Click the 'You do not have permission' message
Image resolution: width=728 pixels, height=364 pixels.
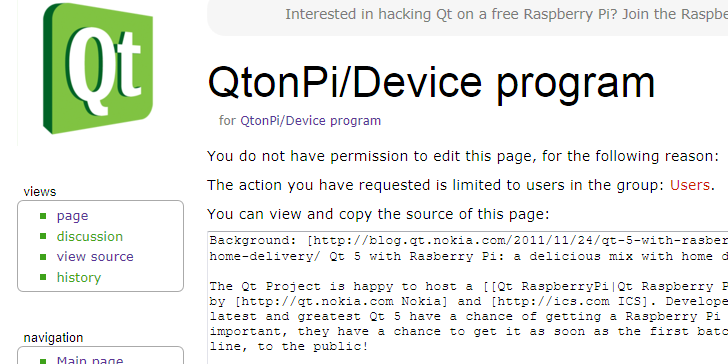click(x=463, y=156)
